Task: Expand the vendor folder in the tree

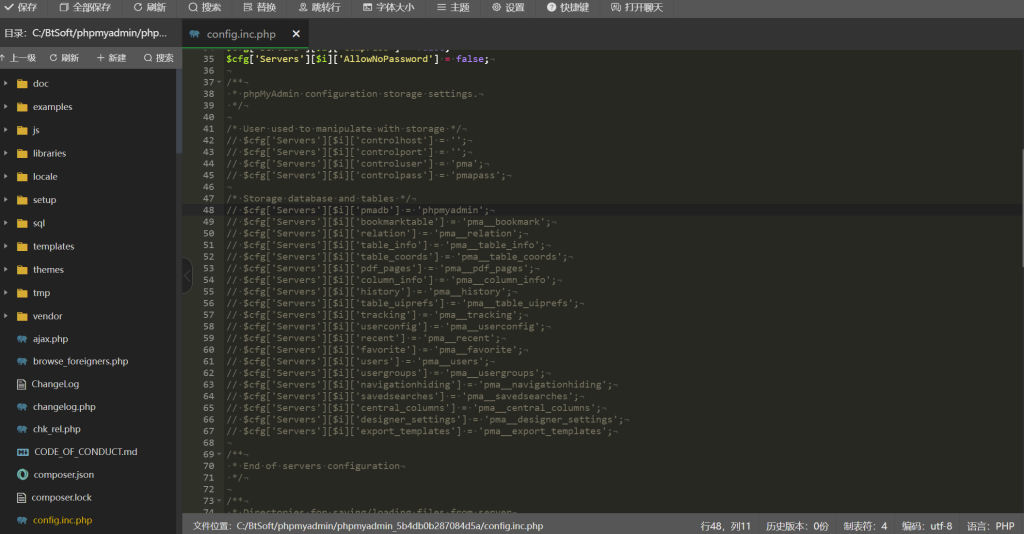Action: click(47, 316)
